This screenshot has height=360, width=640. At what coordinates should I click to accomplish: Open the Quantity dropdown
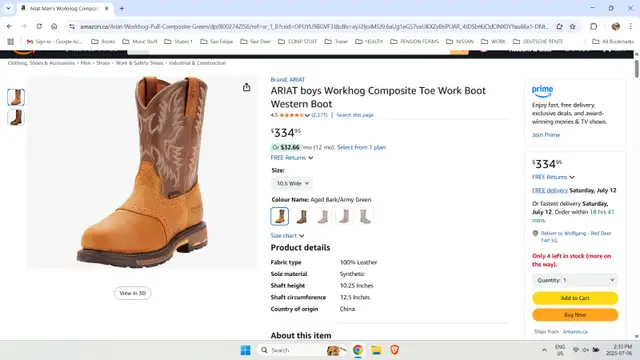pyautogui.click(x=575, y=280)
